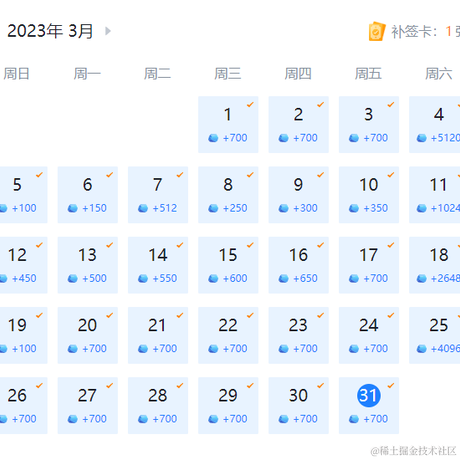Click the ore icon on day 7
Viewport: 460px width, 460px height.
(143, 208)
